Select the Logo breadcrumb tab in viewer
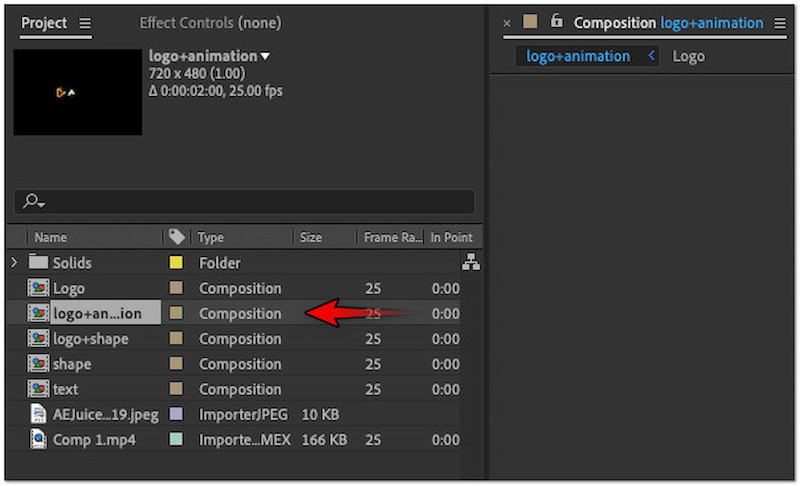The width and height of the screenshot is (800, 486). [x=688, y=56]
